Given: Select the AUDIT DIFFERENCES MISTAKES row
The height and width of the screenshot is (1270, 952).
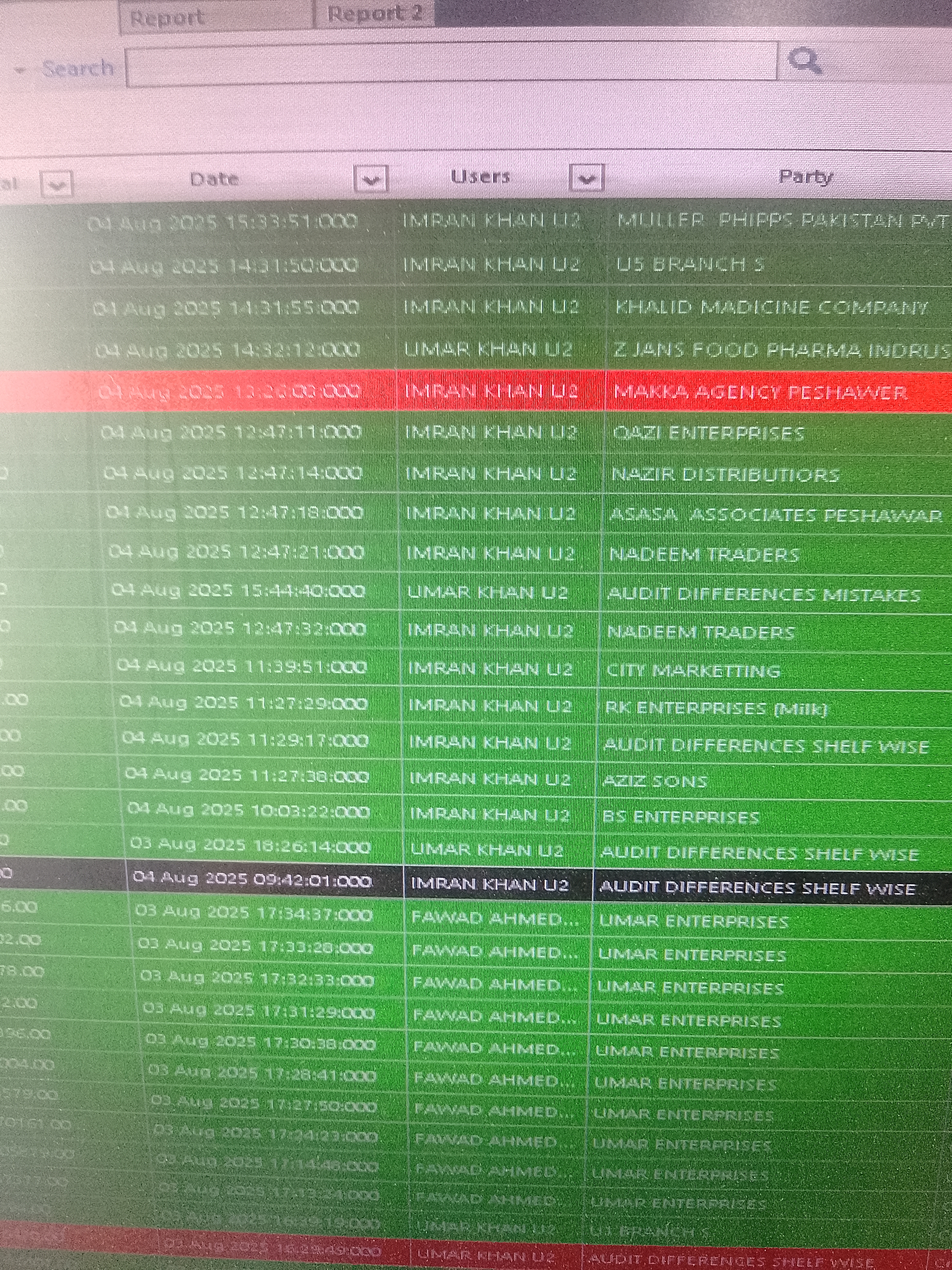Looking at the screenshot, I should [x=763, y=594].
